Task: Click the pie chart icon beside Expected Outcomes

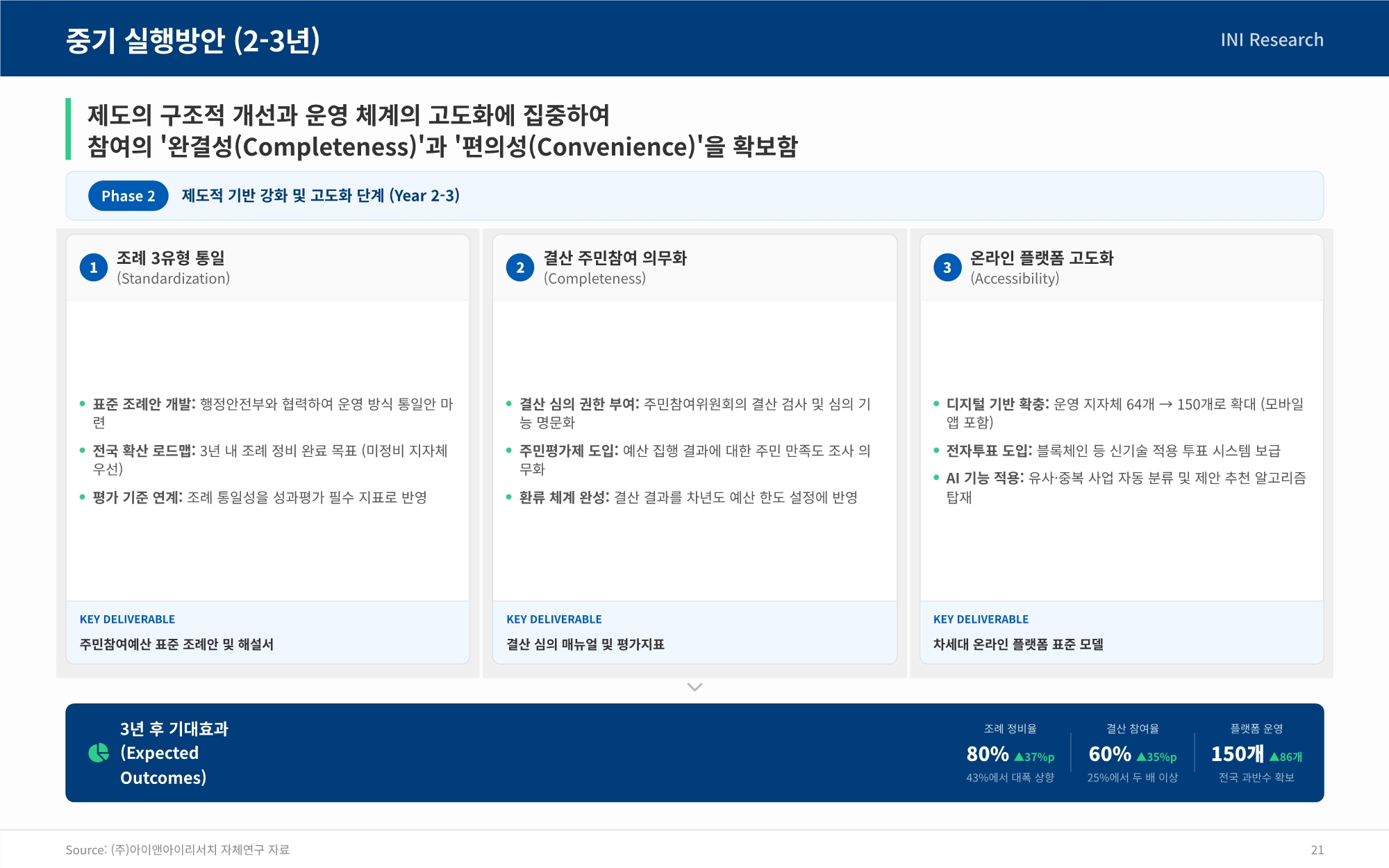Action: (x=99, y=753)
